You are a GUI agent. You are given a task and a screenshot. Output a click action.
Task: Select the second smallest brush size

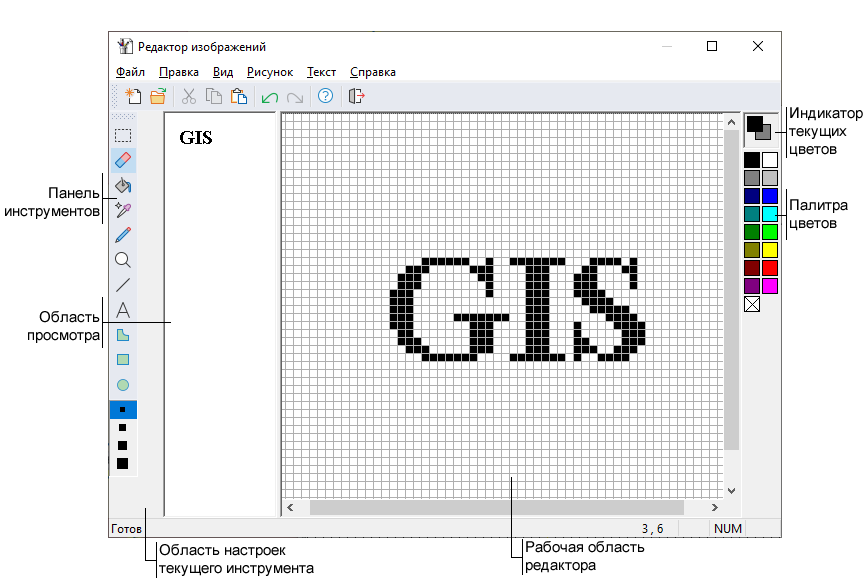click(x=123, y=427)
